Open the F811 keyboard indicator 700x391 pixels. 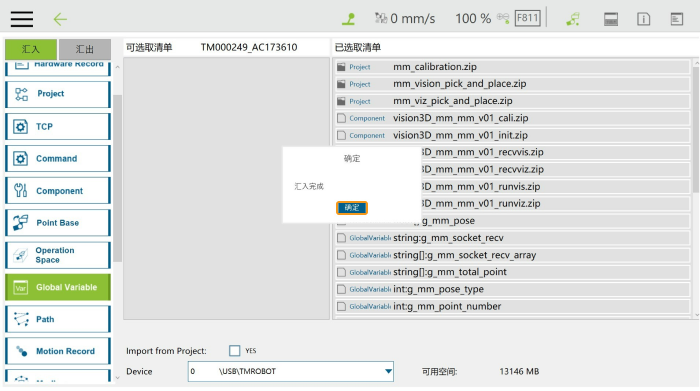pos(527,18)
